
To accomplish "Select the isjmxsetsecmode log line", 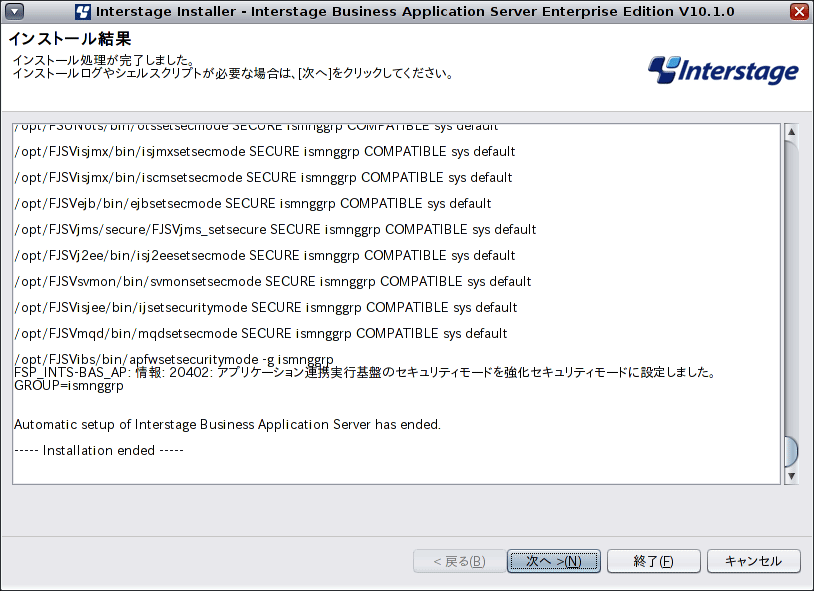I will [x=265, y=152].
